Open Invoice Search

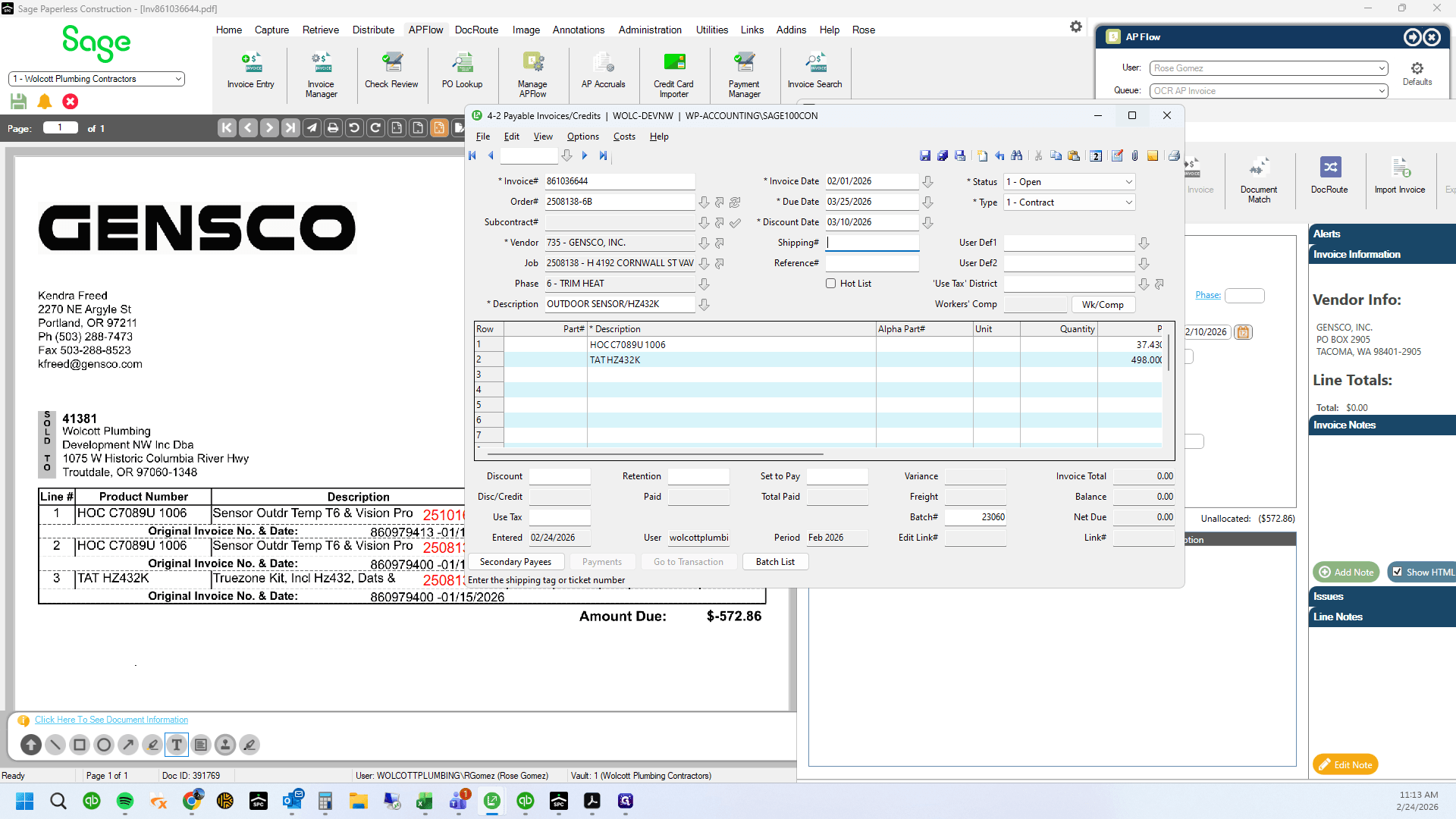[814, 71]
